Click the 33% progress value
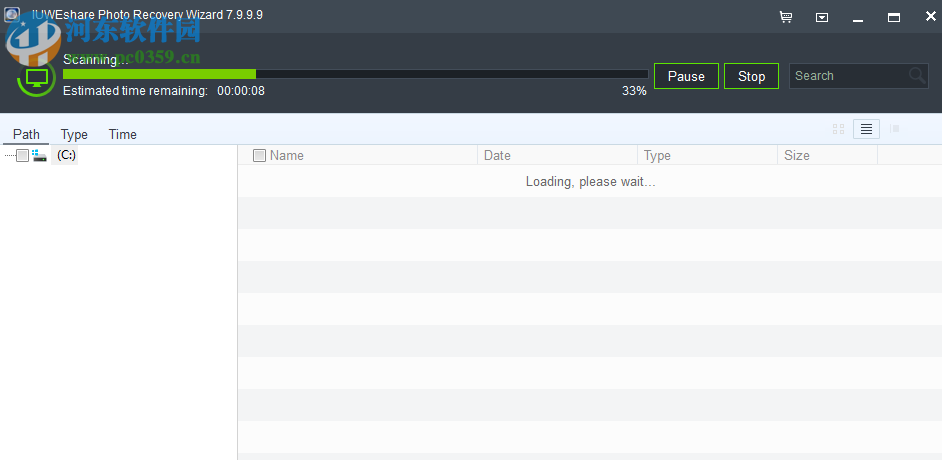This screenshot has height=460, width=942. [x=634, y=91]
